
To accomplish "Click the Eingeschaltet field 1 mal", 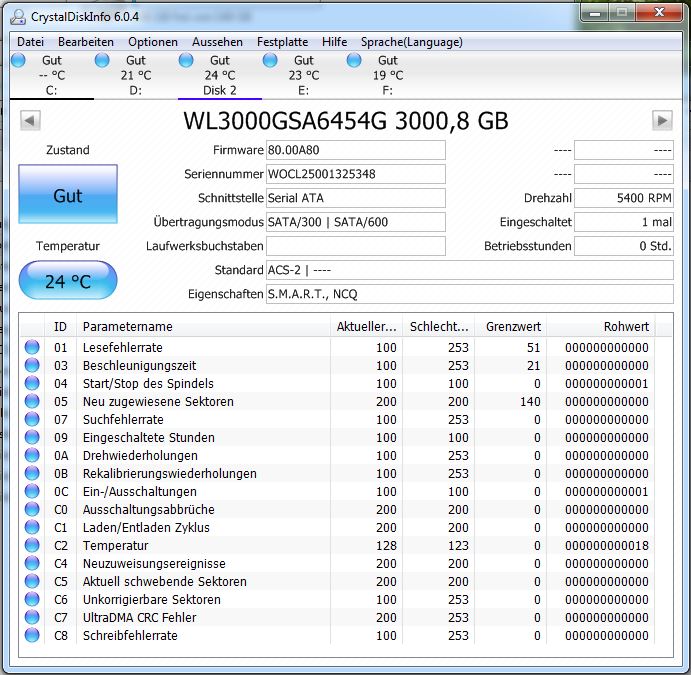I will coord(624,222).
